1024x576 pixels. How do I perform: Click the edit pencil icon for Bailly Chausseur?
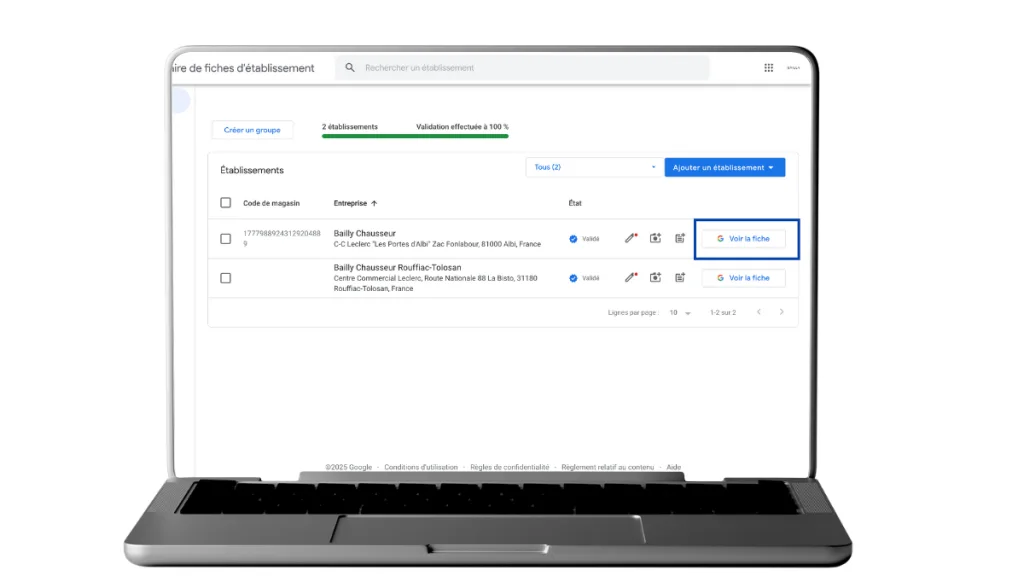(x=630, y=238)
